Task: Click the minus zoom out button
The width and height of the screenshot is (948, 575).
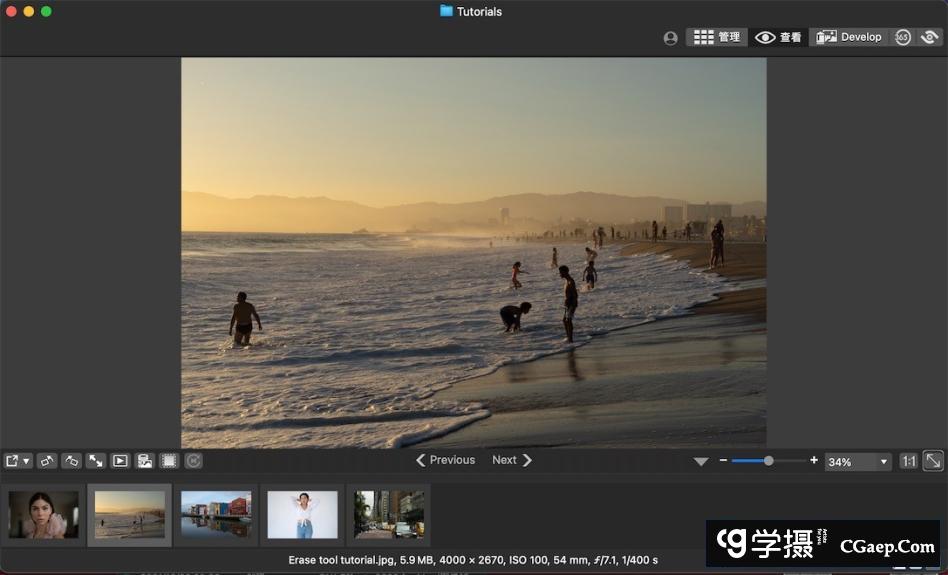Action: 723,460
